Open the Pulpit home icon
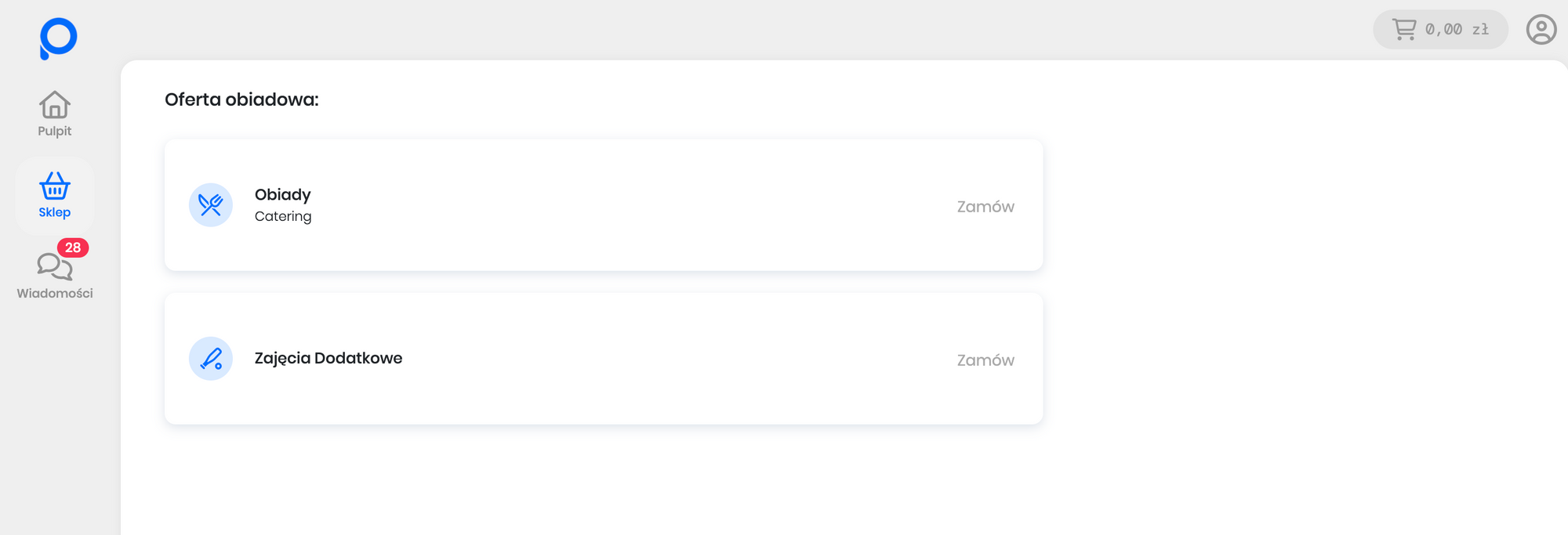1568x535 pixels. click(55, 105)
